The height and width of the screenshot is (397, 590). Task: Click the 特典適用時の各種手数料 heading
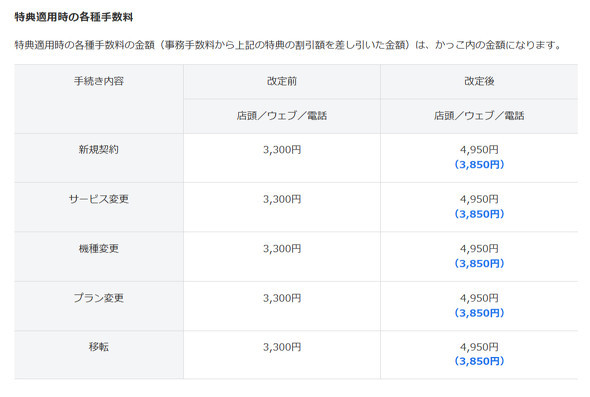(x=74, y=17)
